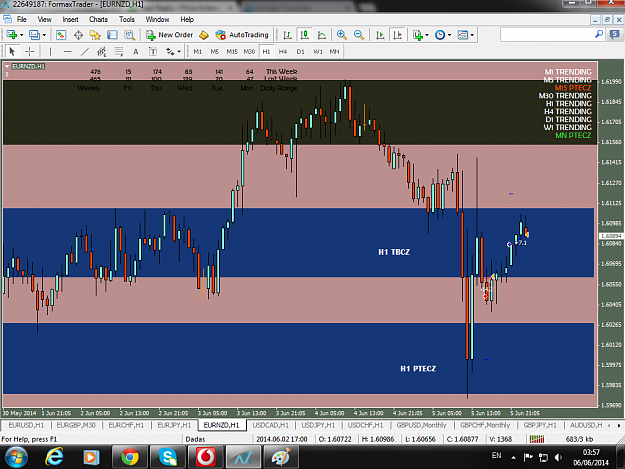Toggle the Terminal window icon
625x469 pixels.
(x=112, y=35)
